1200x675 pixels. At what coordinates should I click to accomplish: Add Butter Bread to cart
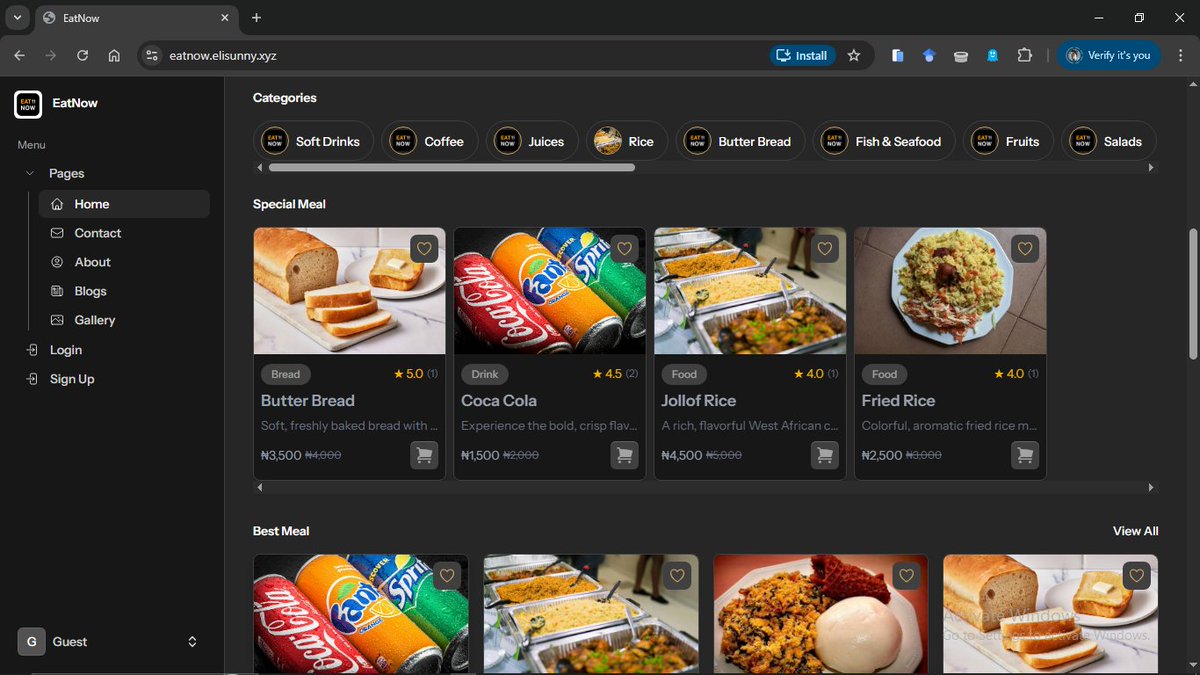(424, 455)
